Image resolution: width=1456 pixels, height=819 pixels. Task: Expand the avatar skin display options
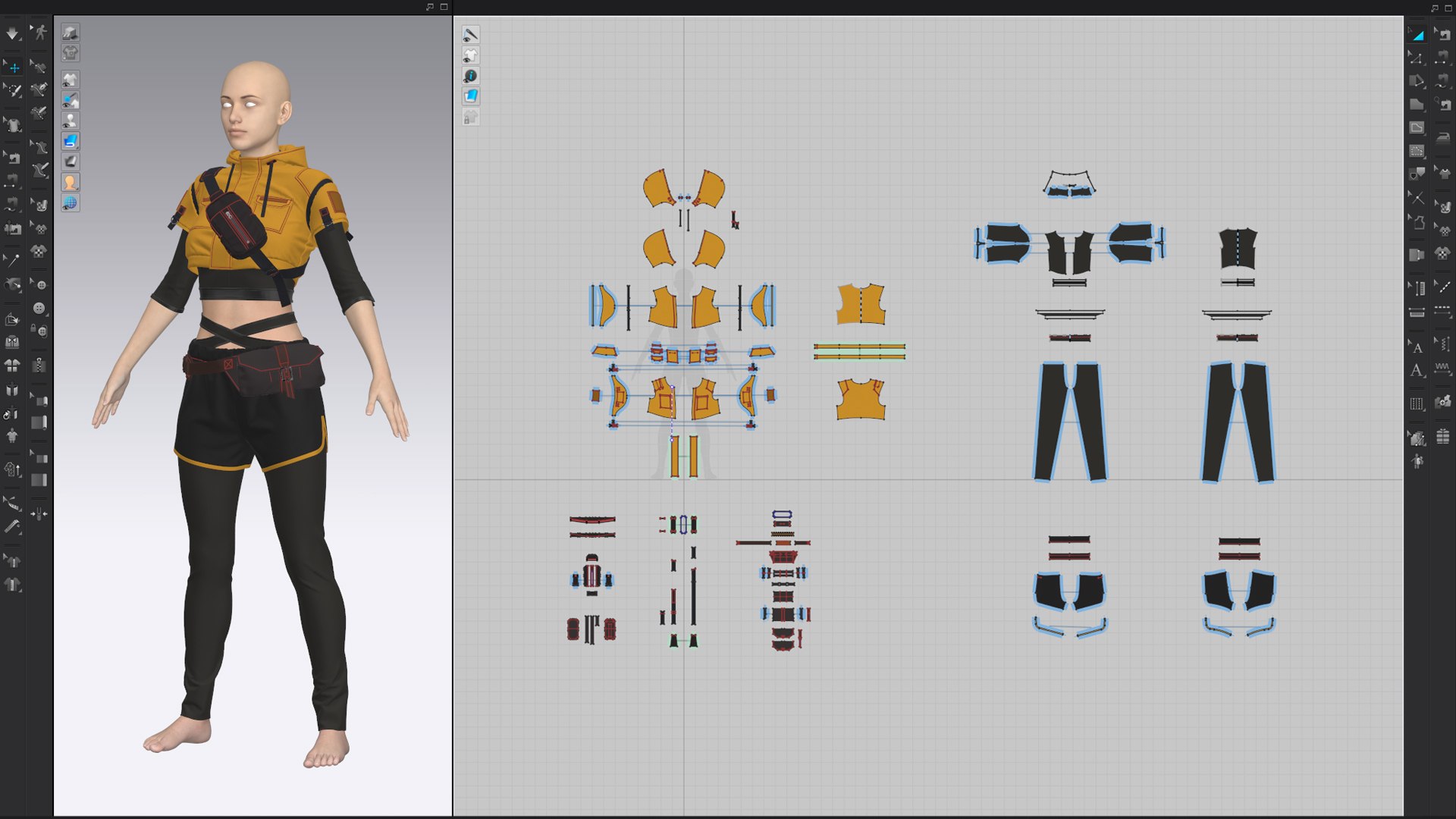point(70,183)
